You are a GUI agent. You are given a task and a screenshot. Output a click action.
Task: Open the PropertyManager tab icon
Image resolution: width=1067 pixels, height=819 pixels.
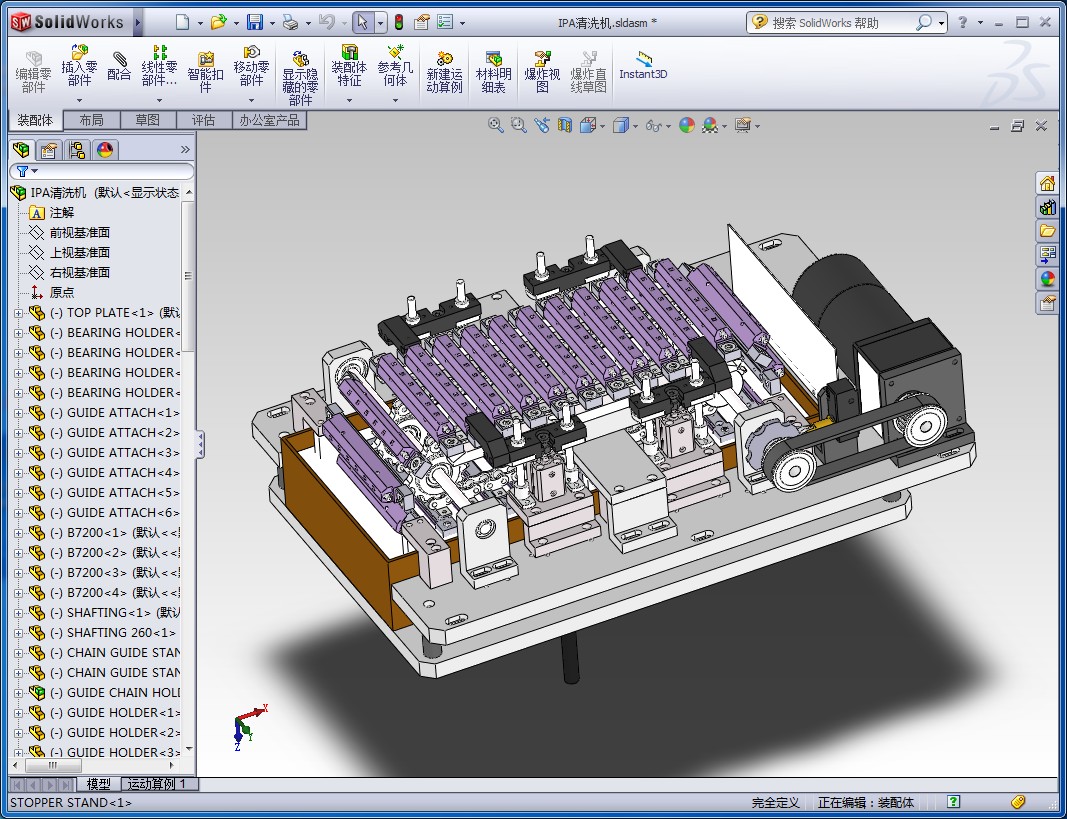tap(48, 151)
